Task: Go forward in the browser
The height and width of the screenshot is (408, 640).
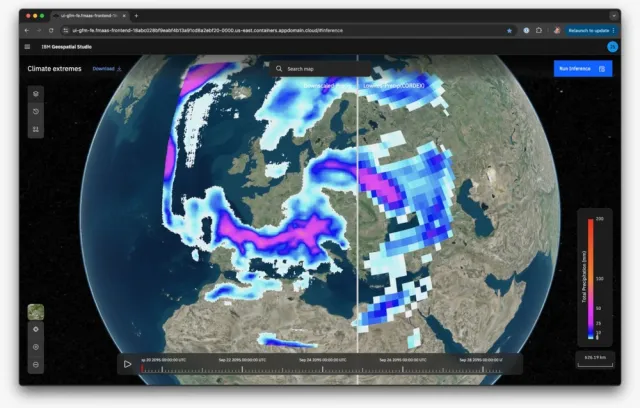Action: (39, 31)
